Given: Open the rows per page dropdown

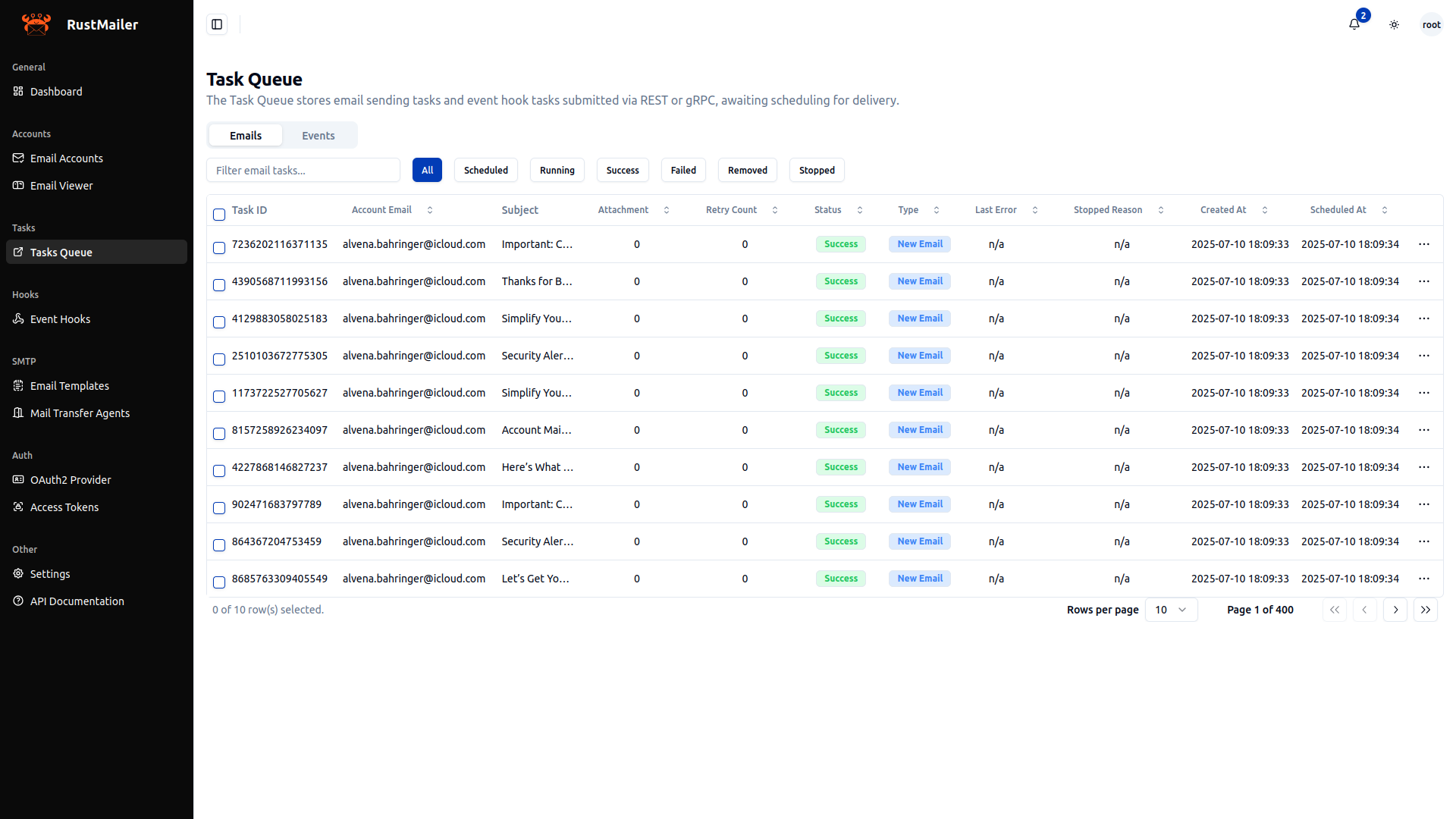Looking at the screenshot, I should tap(1171, 610).
